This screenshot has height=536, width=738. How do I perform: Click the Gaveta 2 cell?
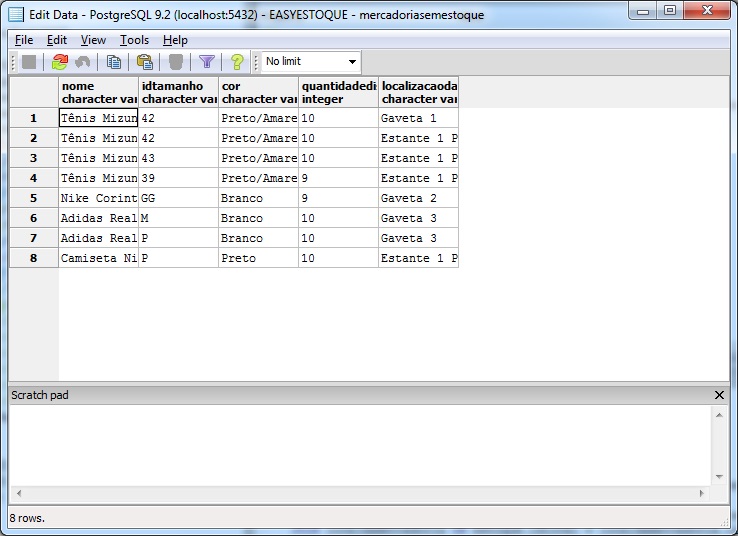coord(418,198)
